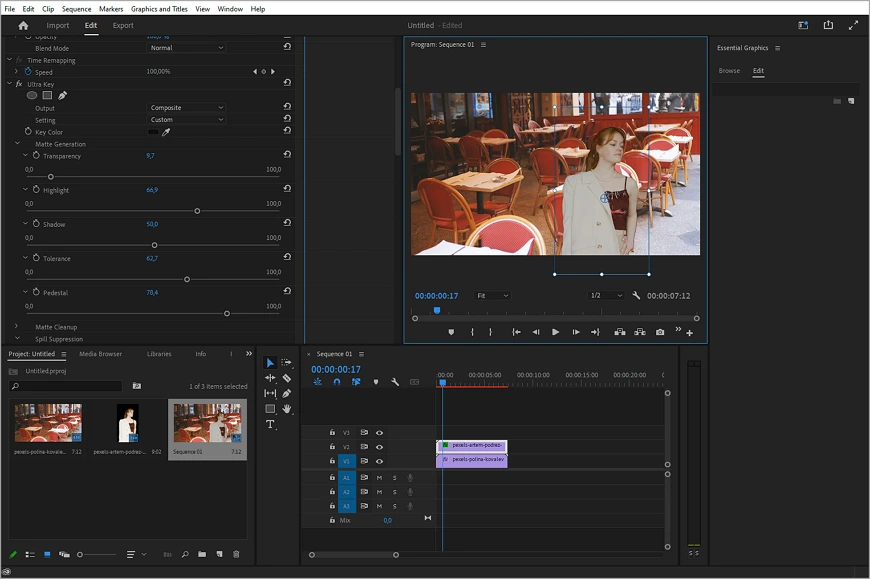
Task: Toggle Transparency animation stopwatch
Action: (36, 155)
